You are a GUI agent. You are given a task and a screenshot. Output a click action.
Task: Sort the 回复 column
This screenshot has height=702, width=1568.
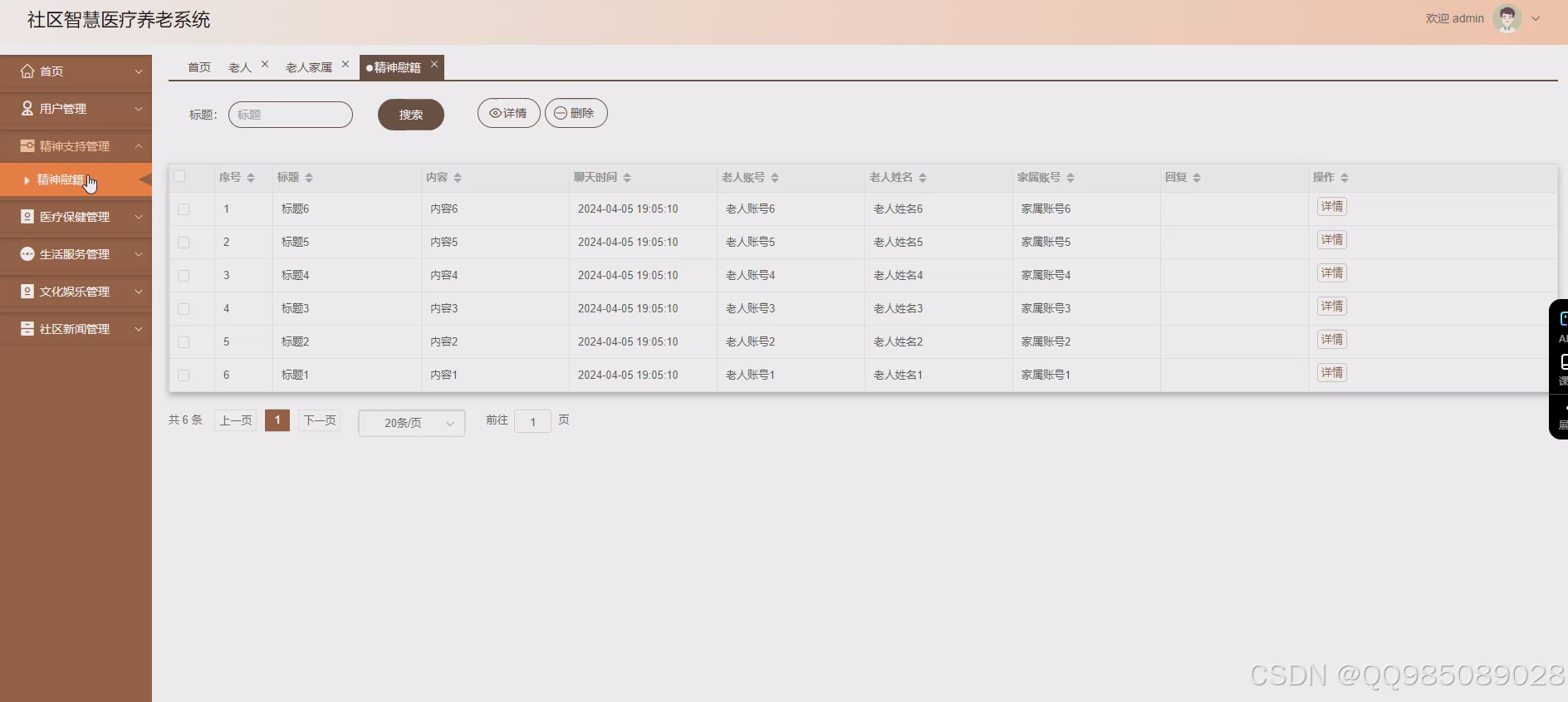[x=1197, y=178]
